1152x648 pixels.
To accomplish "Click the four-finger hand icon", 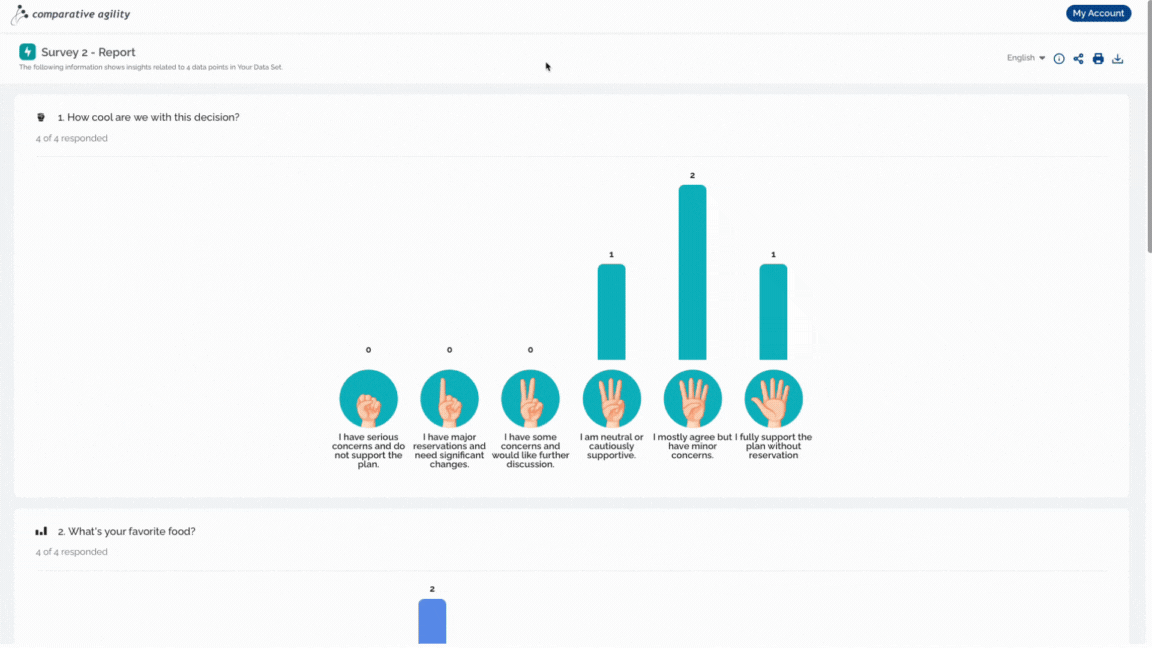I will [692, 399].
